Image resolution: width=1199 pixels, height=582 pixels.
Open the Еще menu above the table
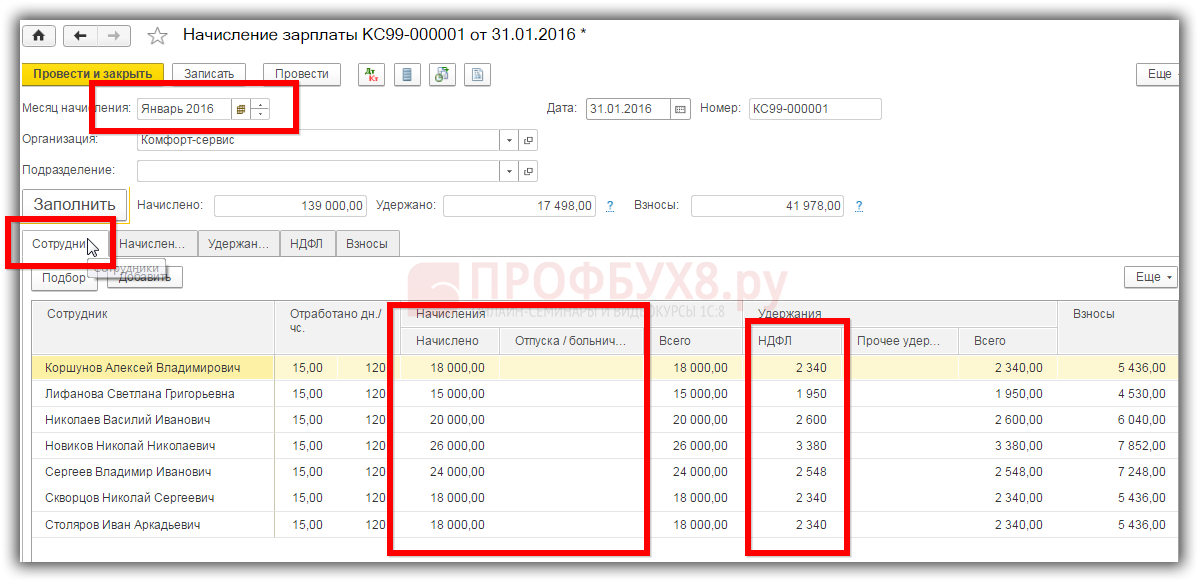[1150, 277]
